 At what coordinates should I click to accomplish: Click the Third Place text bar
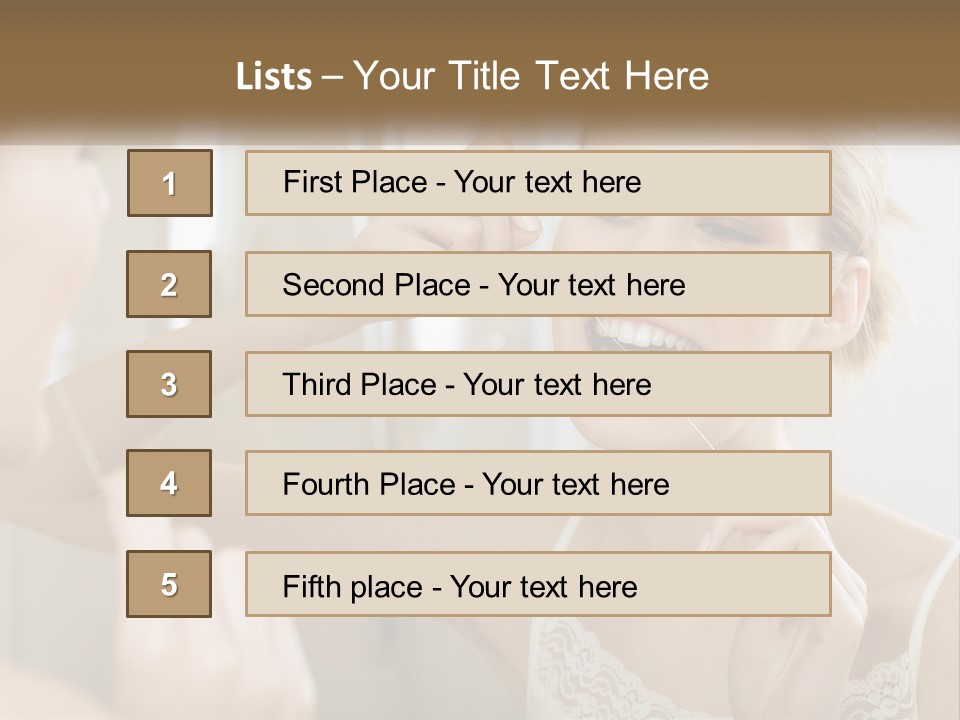pyautogui.click(x=538, y=384)
